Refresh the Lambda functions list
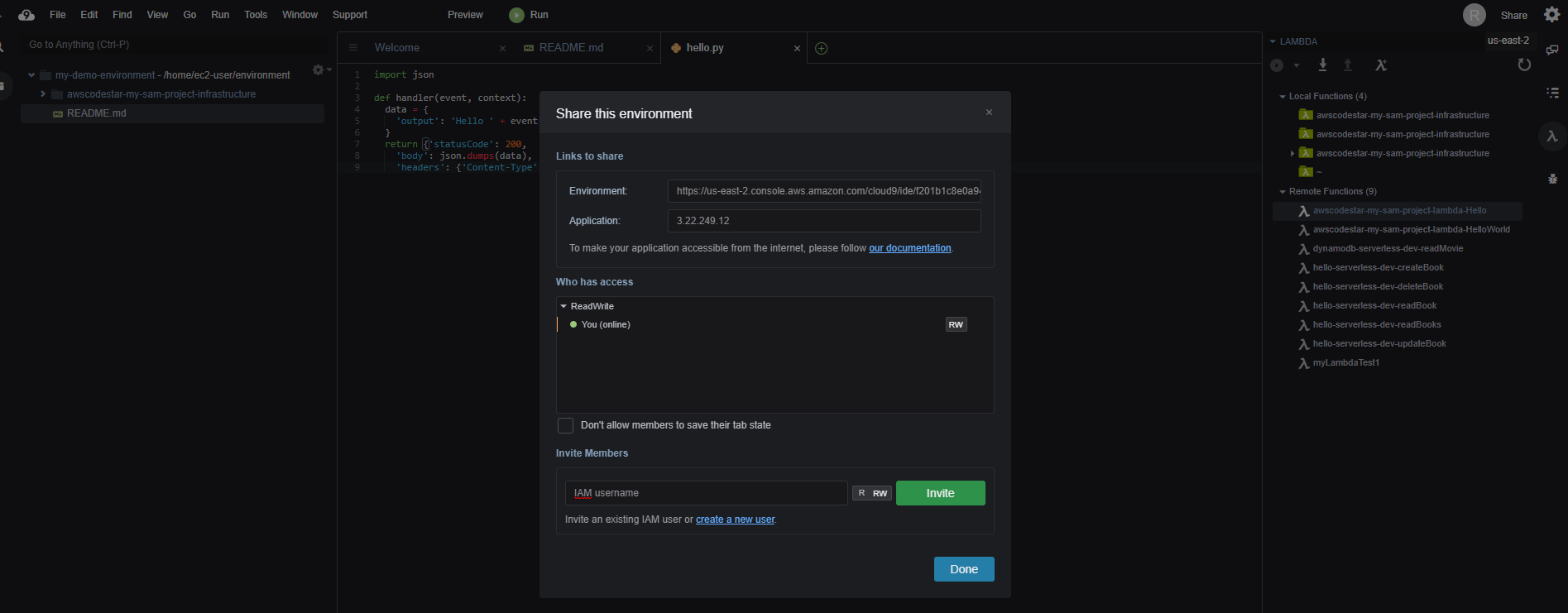Image resolution: width=1568 pixels, height=613 pixels. (x=1524, y=65)
